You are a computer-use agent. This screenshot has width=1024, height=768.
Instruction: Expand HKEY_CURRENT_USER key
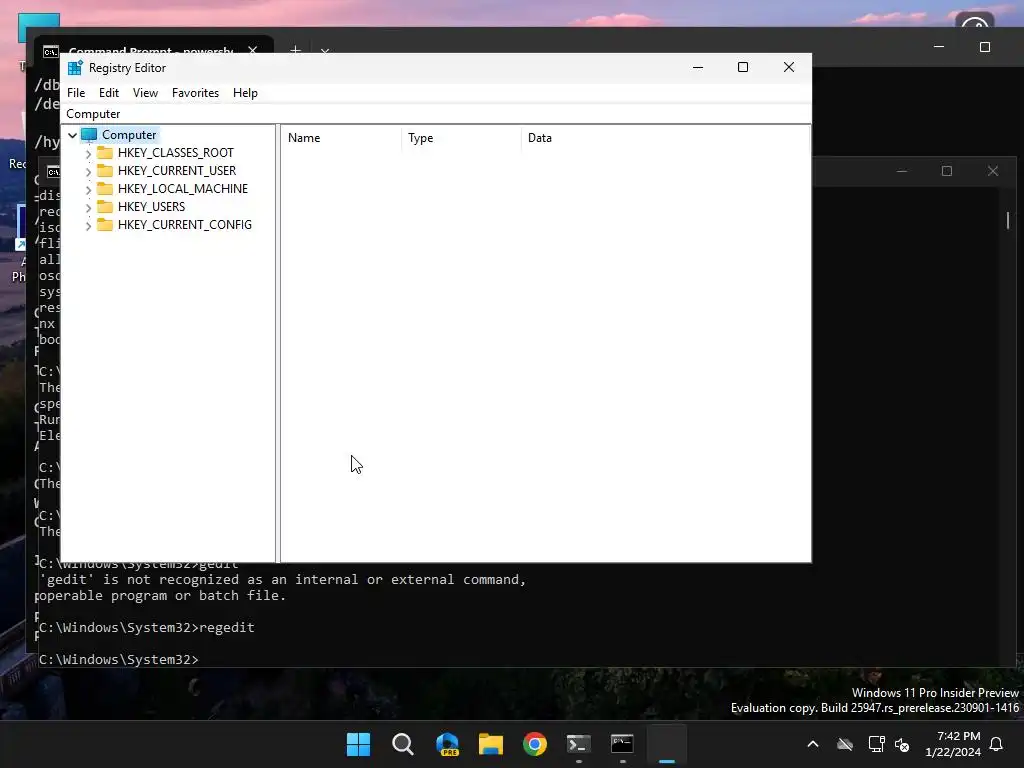coord(88,171)
